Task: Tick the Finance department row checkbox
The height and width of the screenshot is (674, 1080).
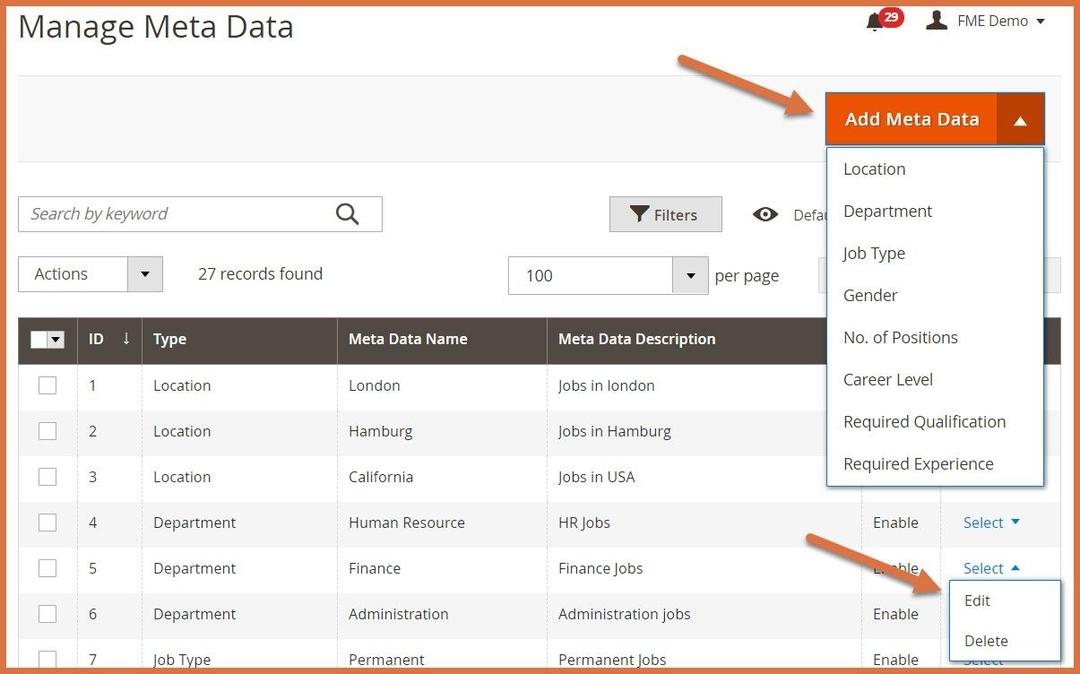Action: point(47,568)
